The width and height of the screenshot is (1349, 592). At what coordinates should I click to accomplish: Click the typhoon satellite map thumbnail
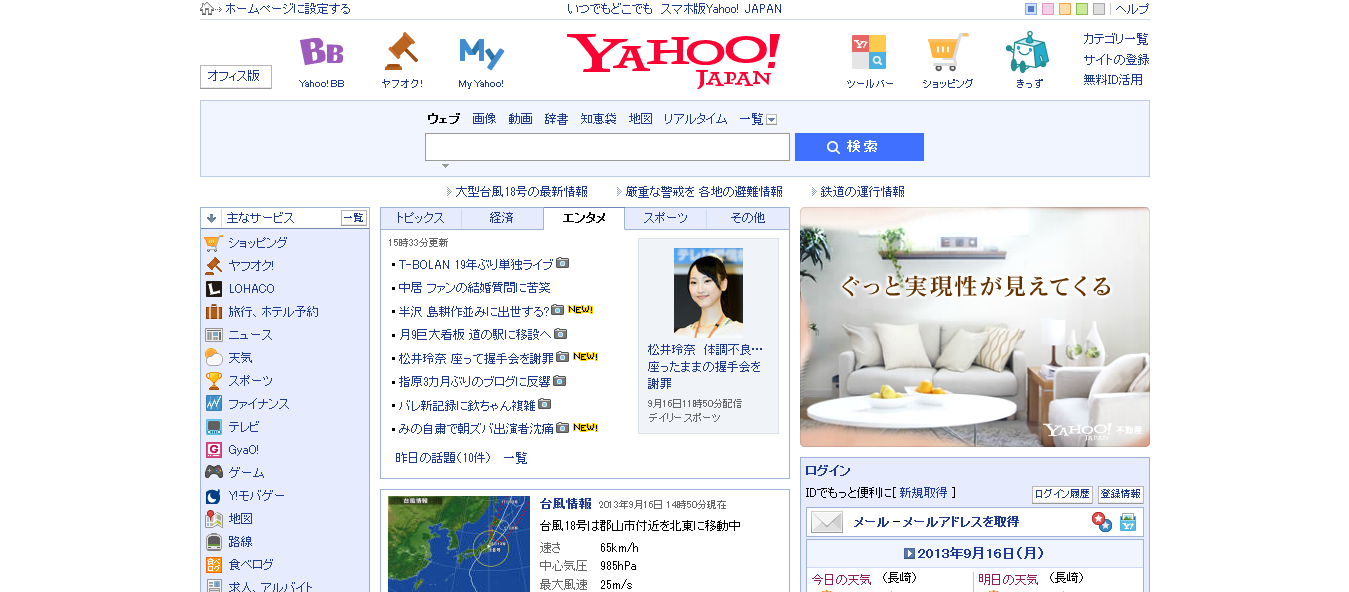point(459,544)
